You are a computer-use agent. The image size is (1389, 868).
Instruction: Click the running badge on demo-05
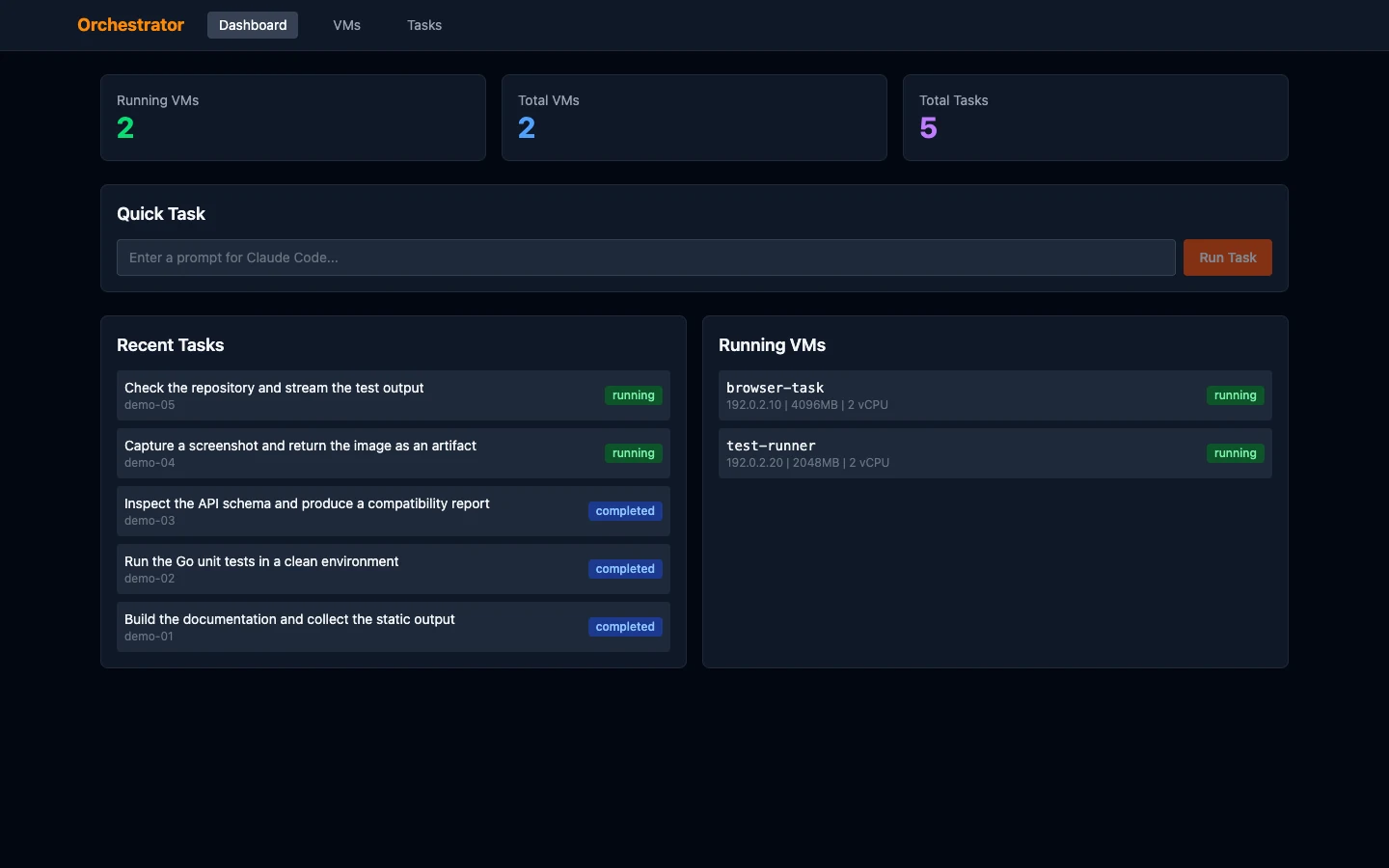pyautogui.click(x=634, y=395)
